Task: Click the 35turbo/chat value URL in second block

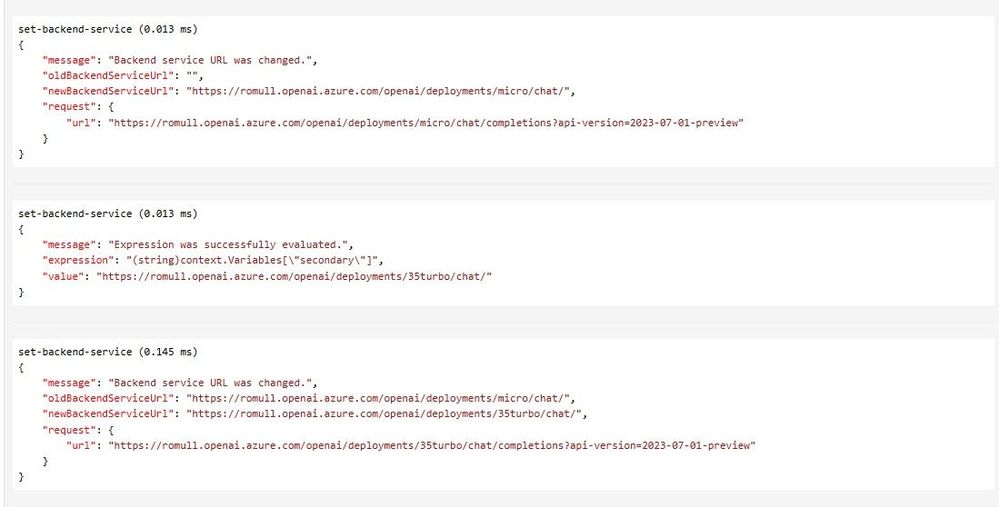Action: point(294,276)
